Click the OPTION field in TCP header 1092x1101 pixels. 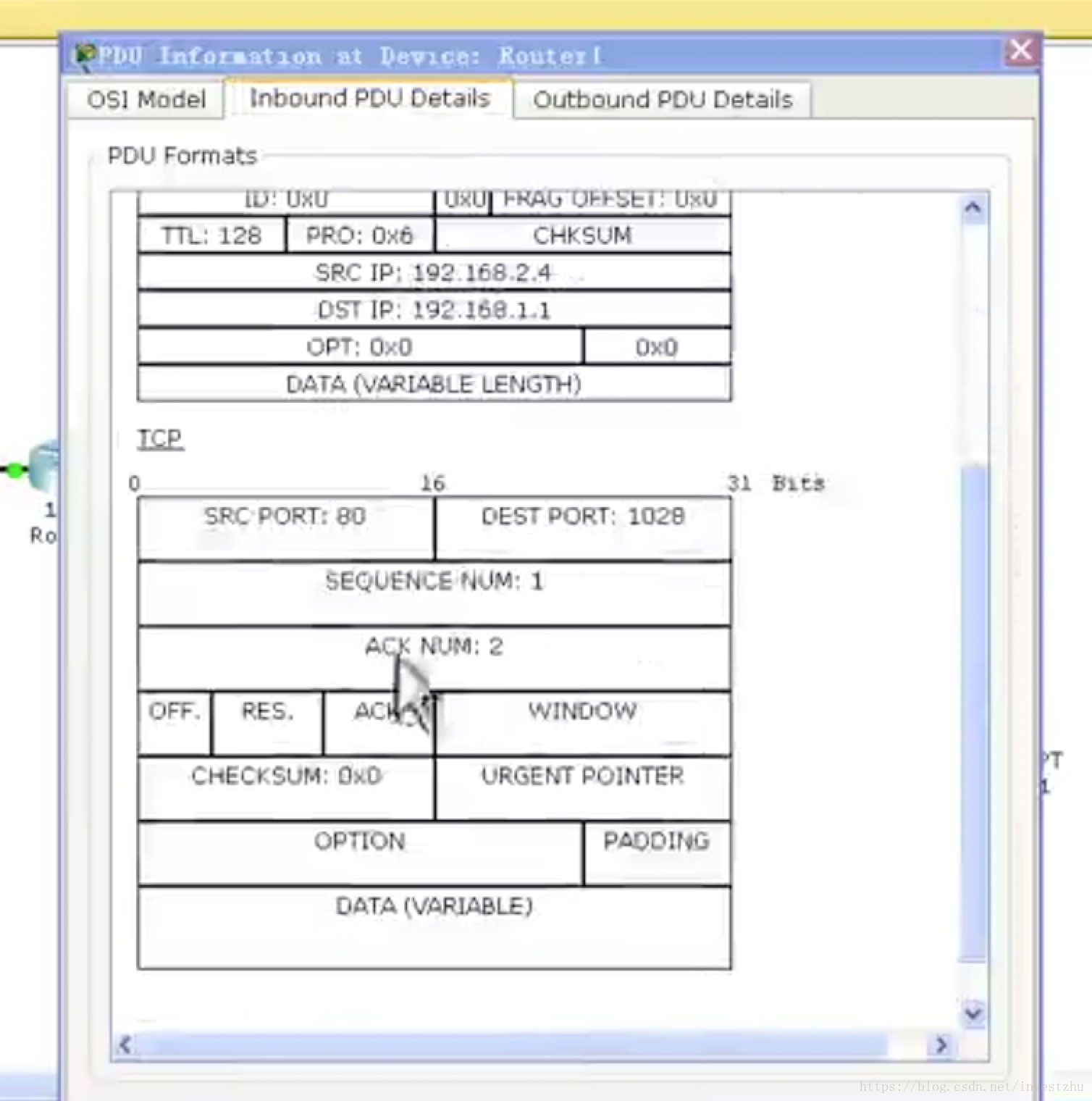click(360, 854)
